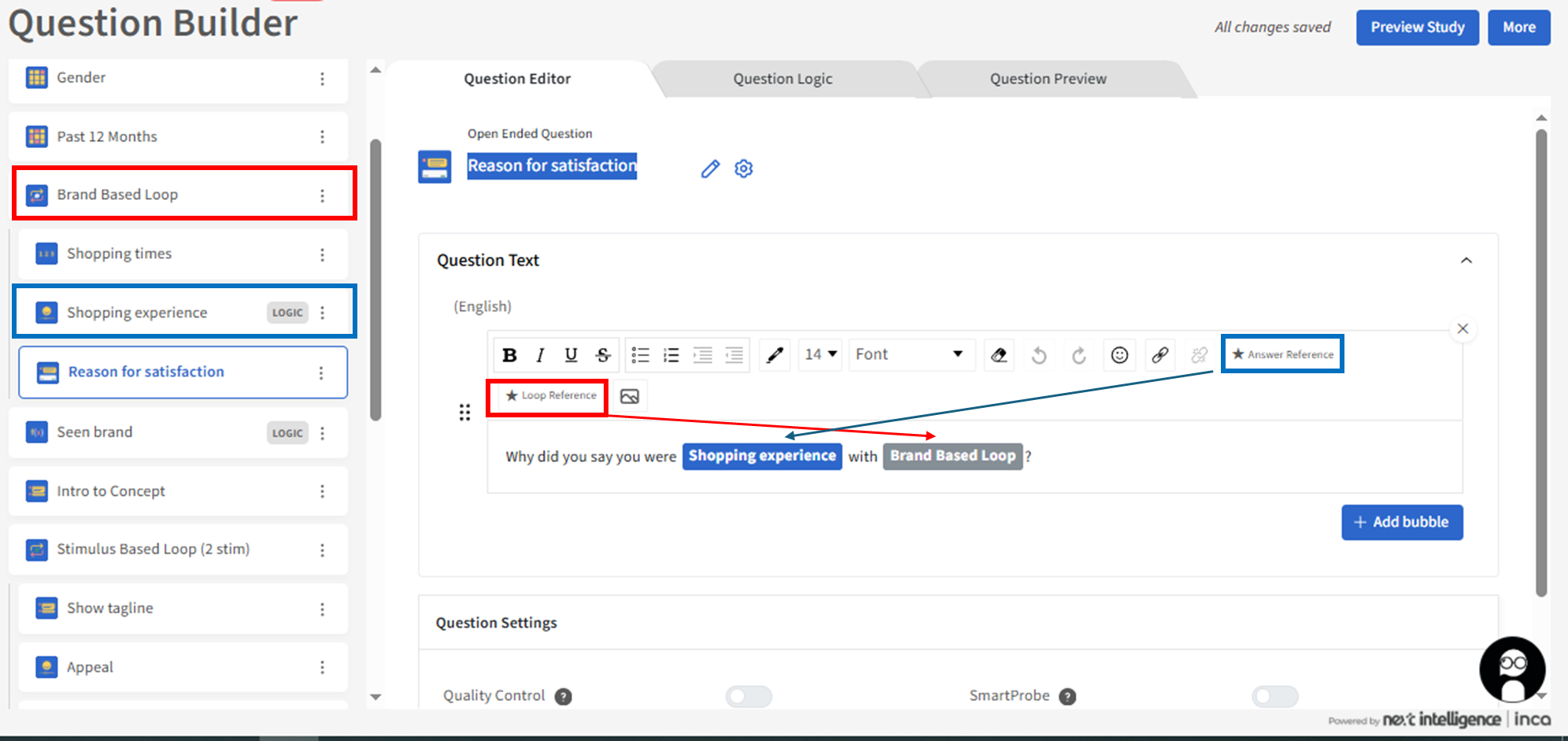Open the emoji picker icon

point(1119,355)
